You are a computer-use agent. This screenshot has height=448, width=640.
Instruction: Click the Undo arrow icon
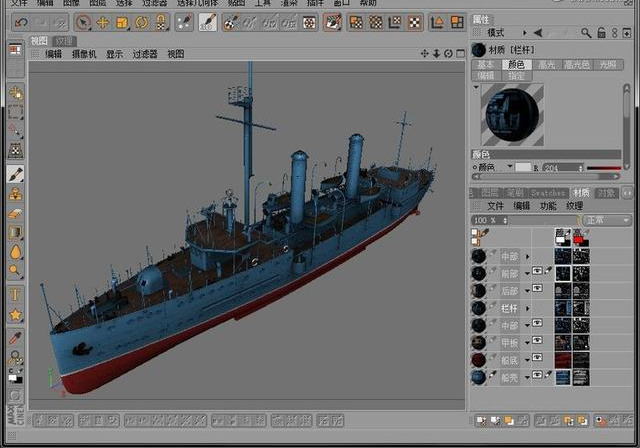tap(21, 22)
